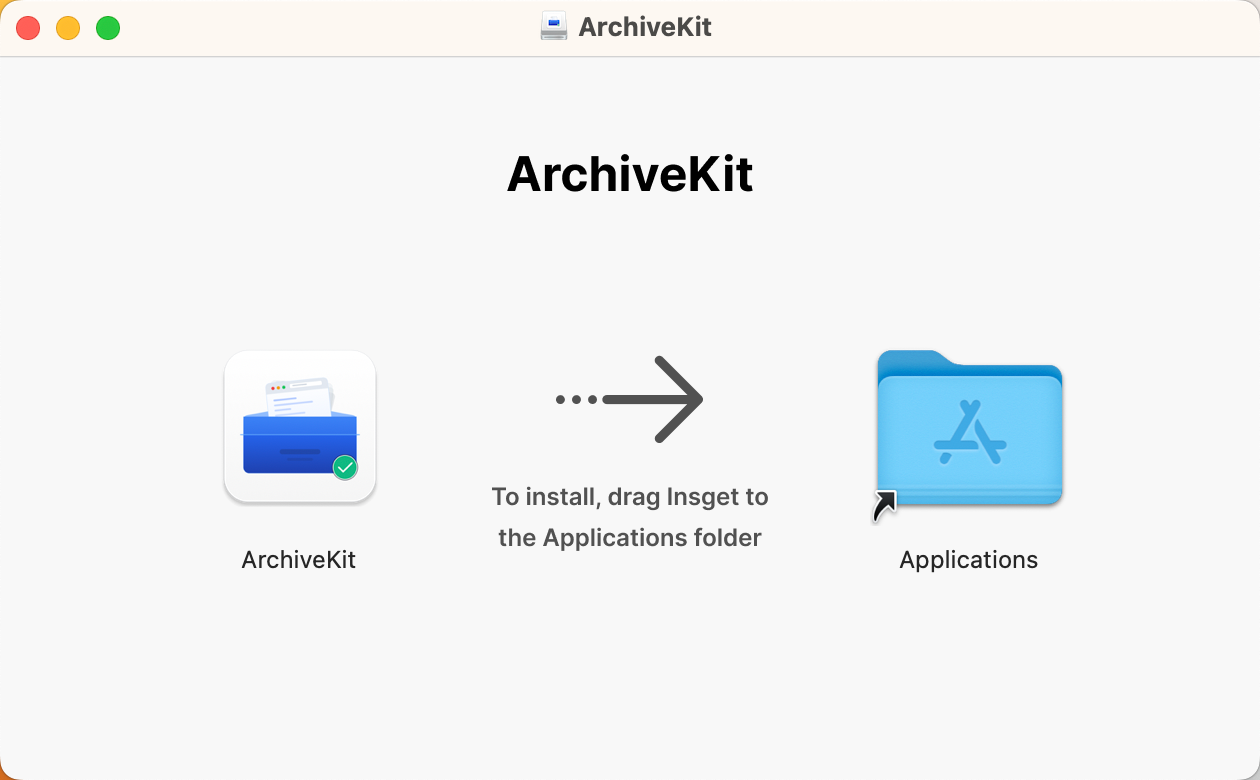
Task: Click the arrow pointing toward Applications
Action: click(x=655, y=398)
